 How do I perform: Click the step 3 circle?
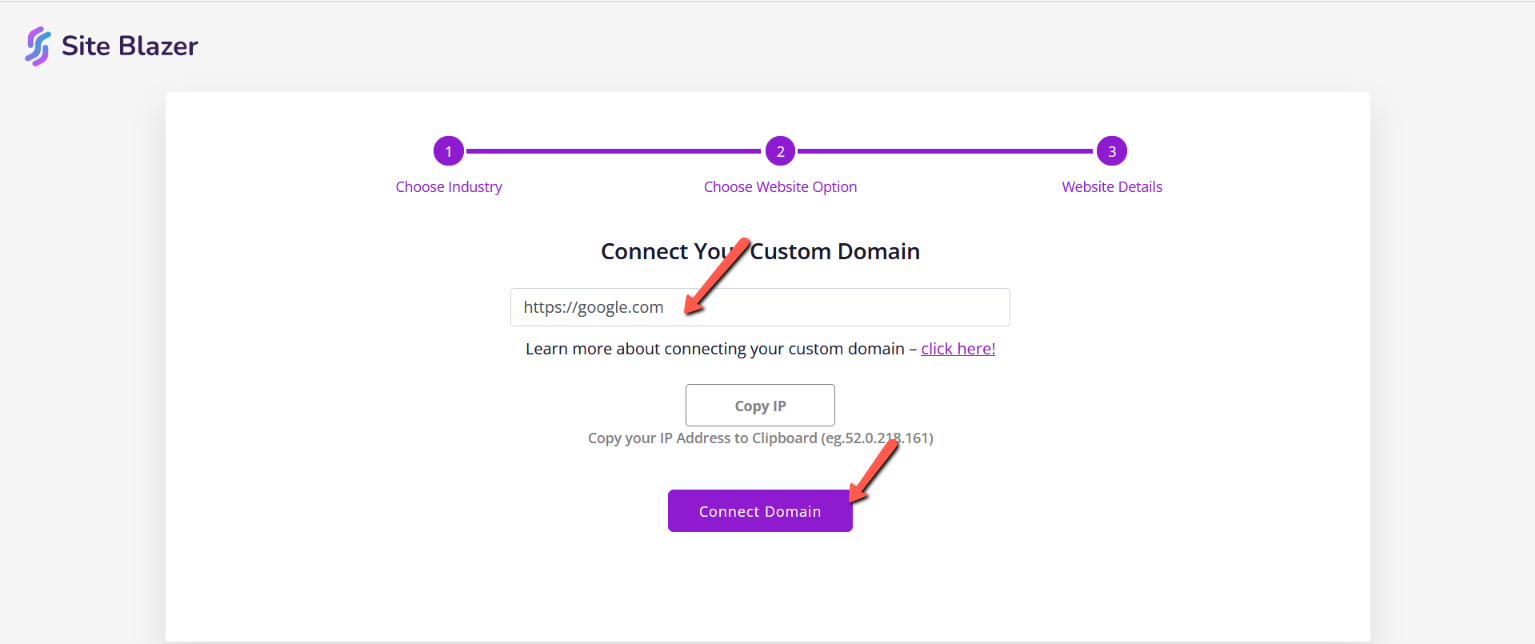coord(1112,152)
